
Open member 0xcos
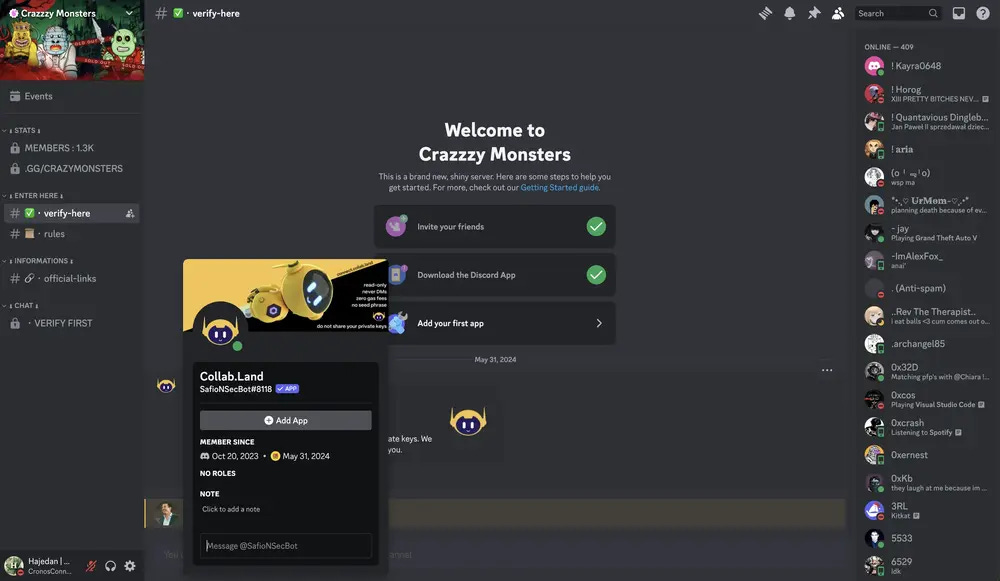coord(927,399)
